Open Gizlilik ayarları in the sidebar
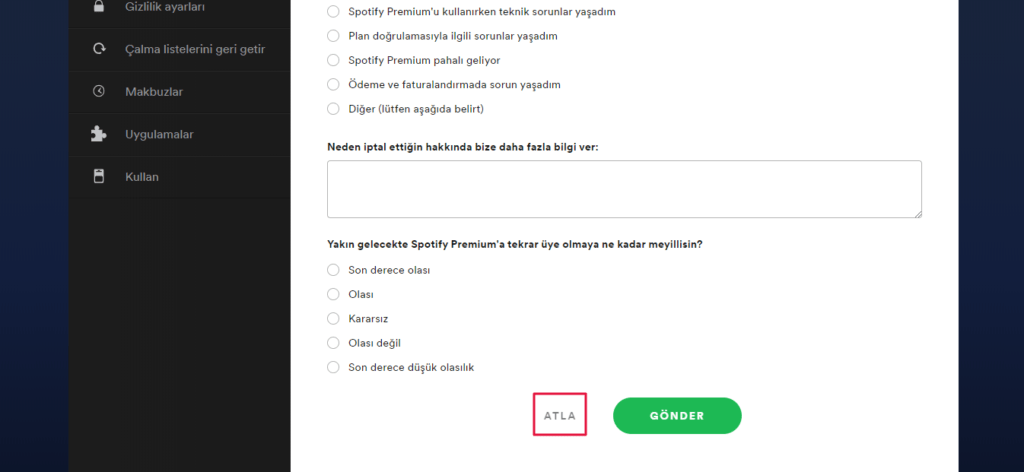1024x472 pixels. [x=165, y=7]
